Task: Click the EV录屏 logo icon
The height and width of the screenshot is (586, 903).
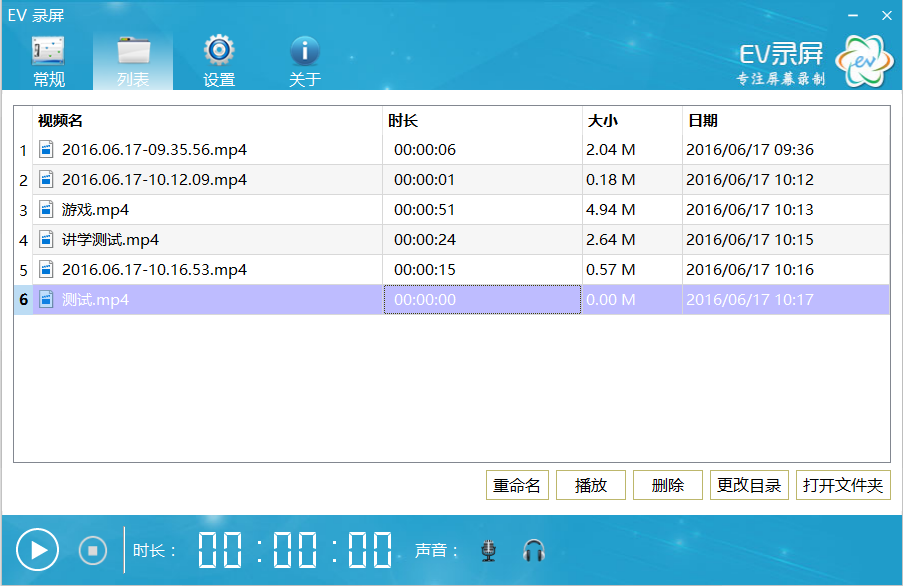Action: pos(864,62)
